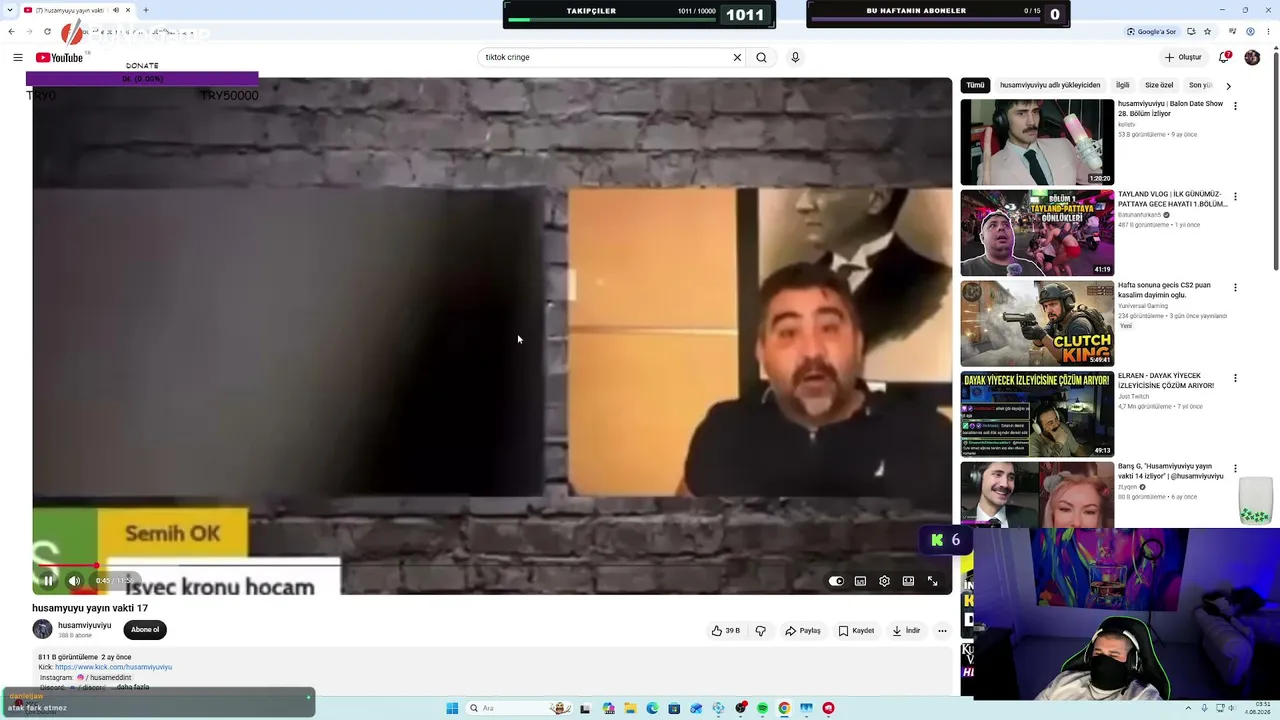Open a new browser tab
This screenshot has height=720, width=1280.
pyautogui.click(x=146, y=10)
